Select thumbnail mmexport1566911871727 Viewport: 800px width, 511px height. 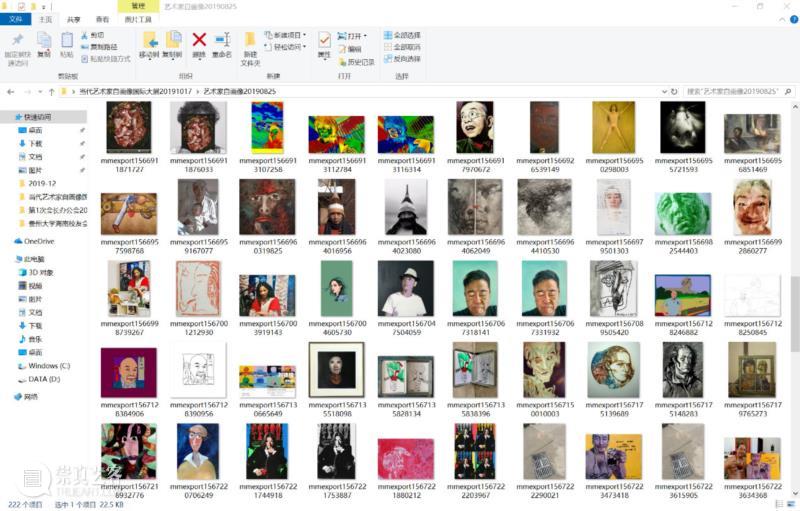pos(130,137)
